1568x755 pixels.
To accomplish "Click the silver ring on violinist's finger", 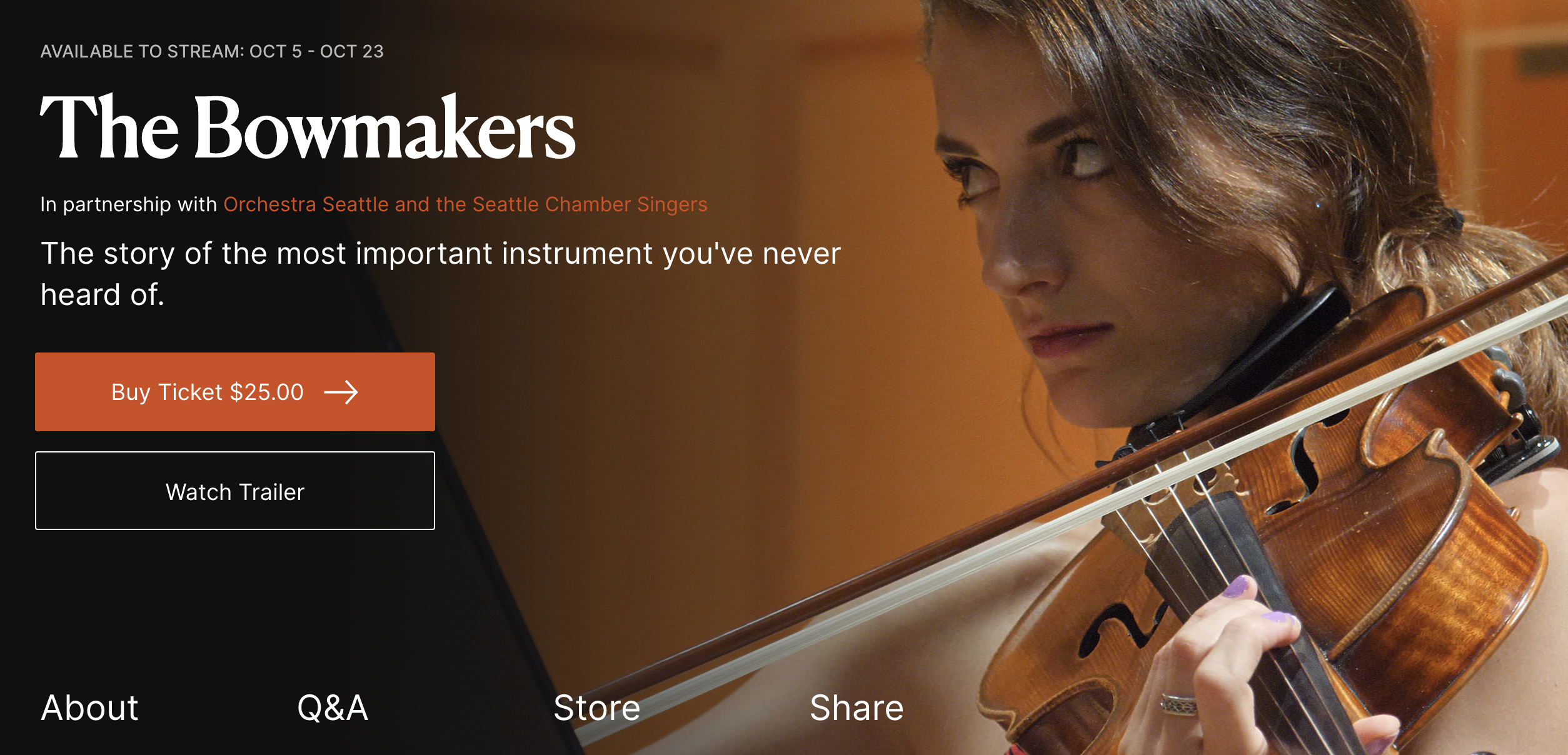I will pyautogui.click(x=1179, y=704).
